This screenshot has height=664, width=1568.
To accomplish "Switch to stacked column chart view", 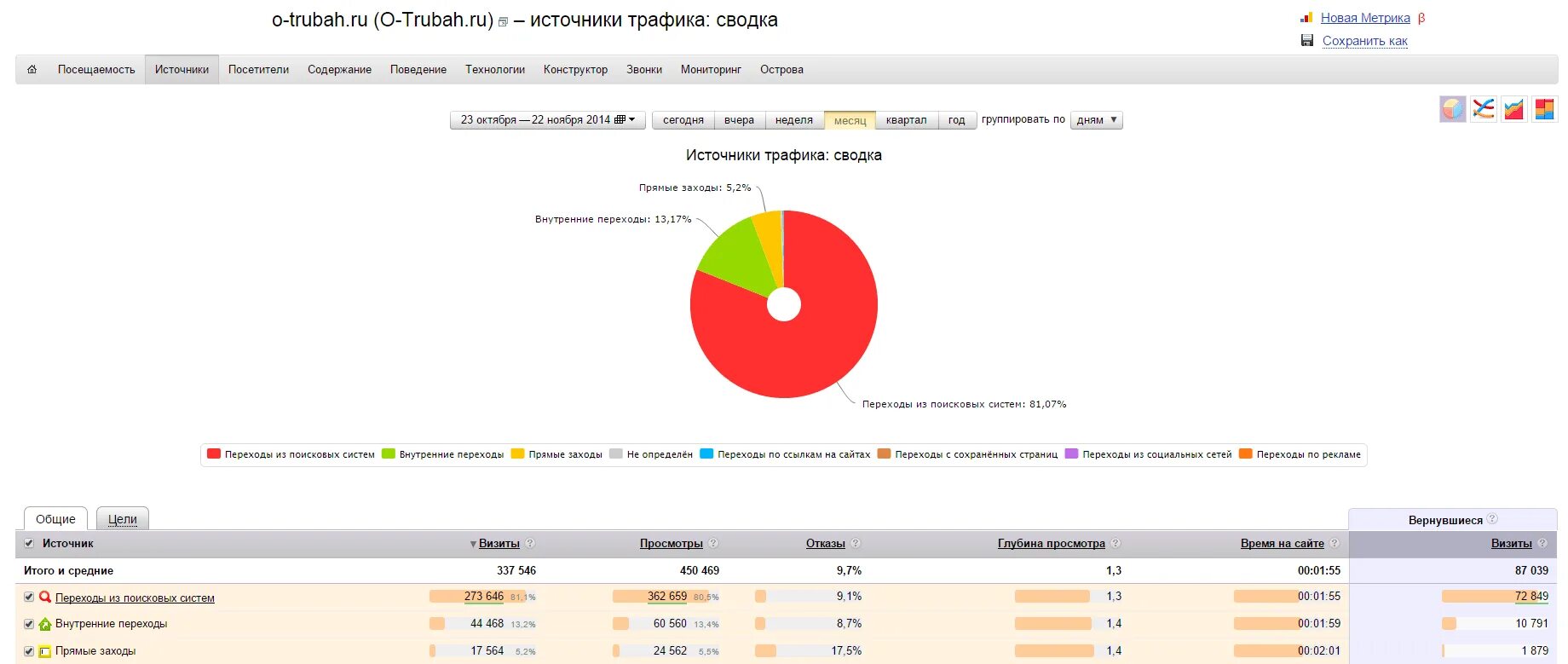I will pyautogui.click(x=1544, y=109).
